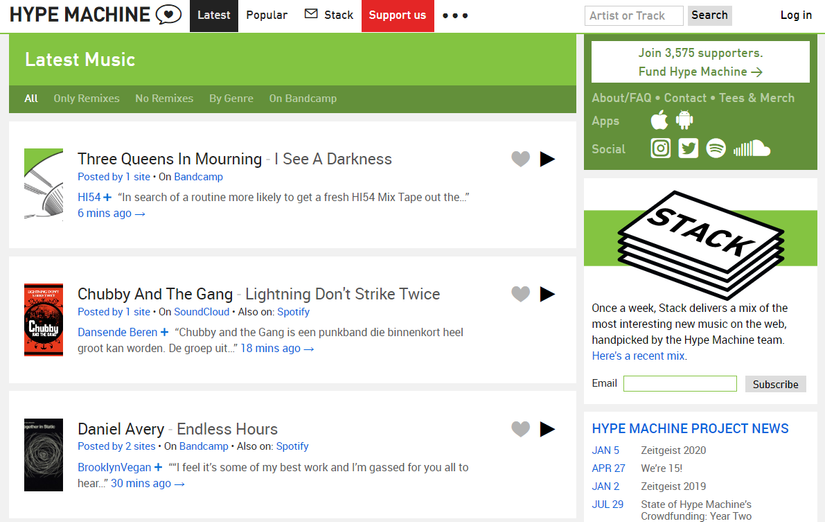The height and width of the screenshot is (522, 825).
Task: Visit Hype Machine's Instagram page
Action: 661,149
